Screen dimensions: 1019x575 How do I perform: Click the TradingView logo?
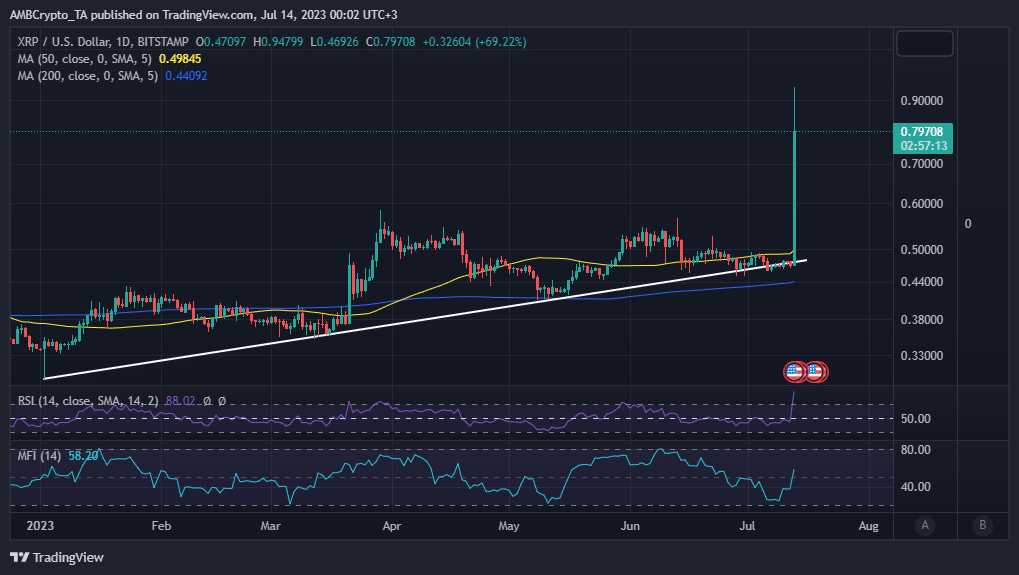tap(57, 557)
